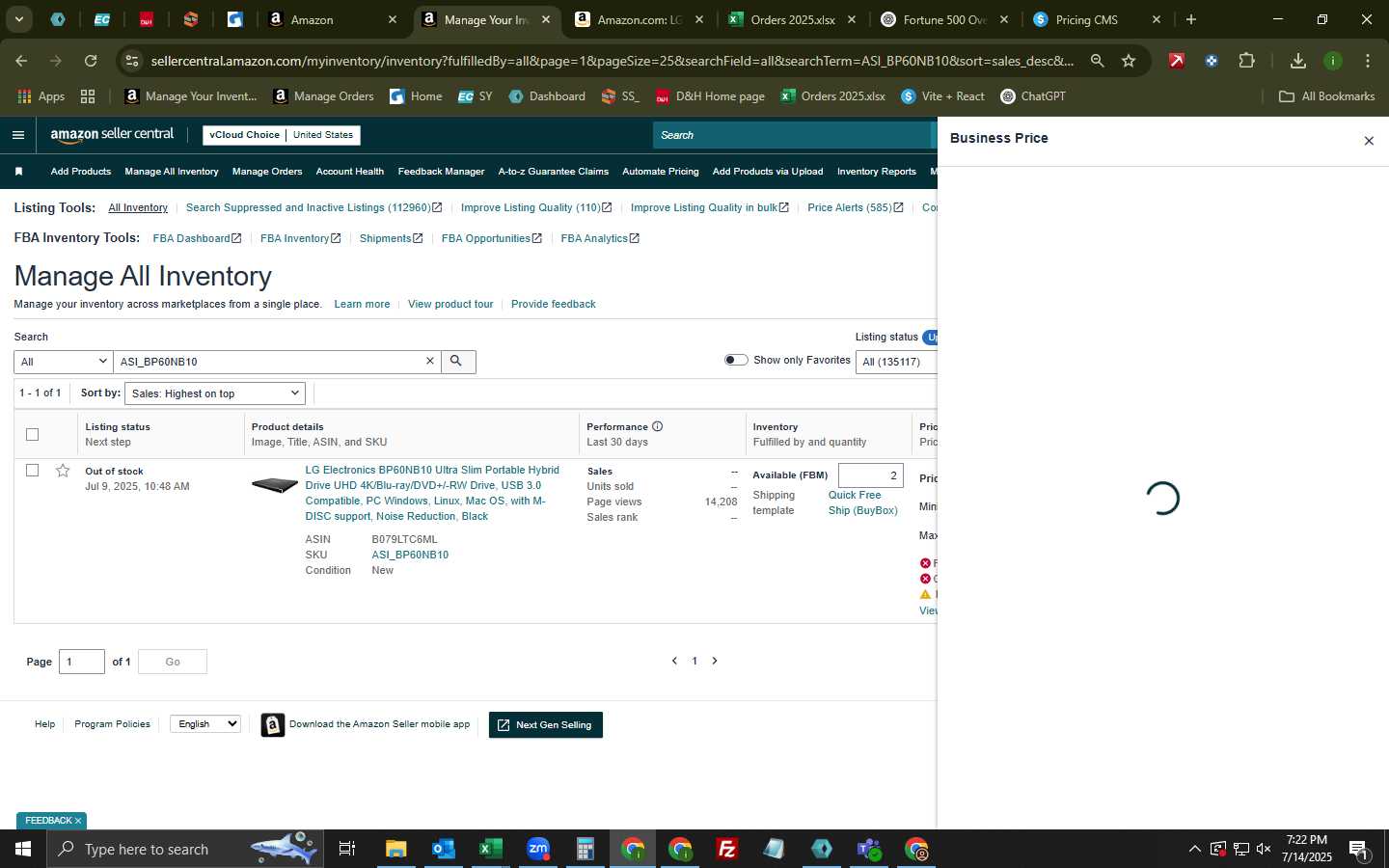This screenshot has width=1389, height=868.
Task: Open ChatGPT bookmark
Action: point(1033,96)
